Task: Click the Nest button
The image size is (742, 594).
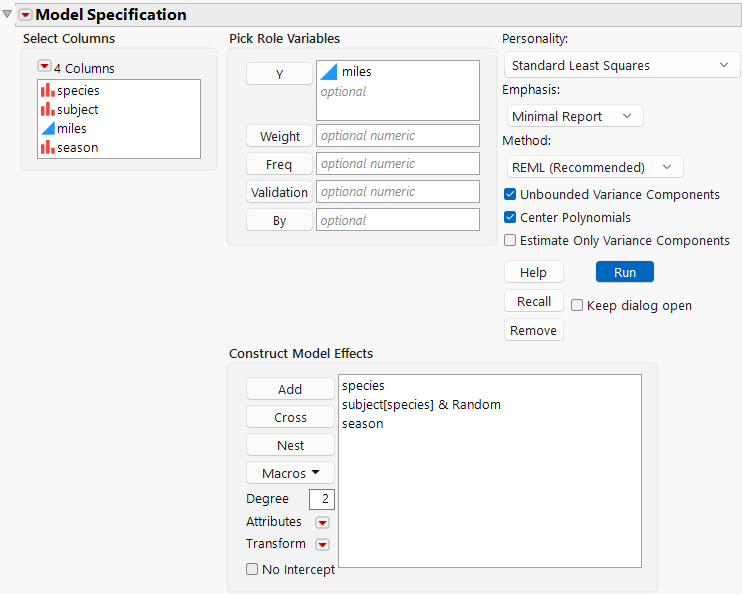Action: click(x=290, y=445)
